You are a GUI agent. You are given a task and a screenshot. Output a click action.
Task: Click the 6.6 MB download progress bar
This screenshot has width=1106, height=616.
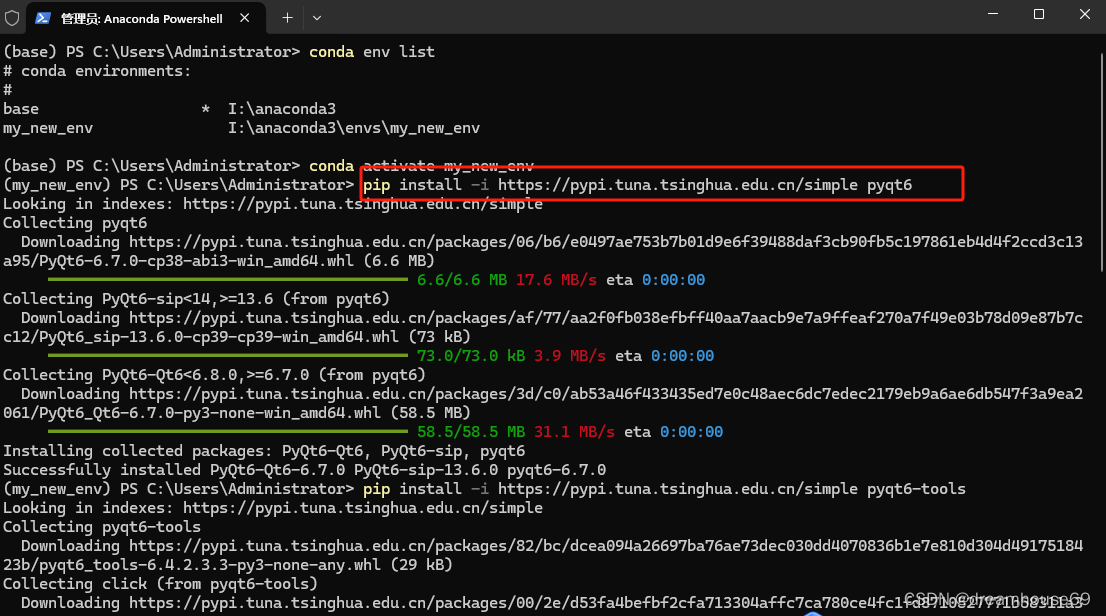(228, 280)
